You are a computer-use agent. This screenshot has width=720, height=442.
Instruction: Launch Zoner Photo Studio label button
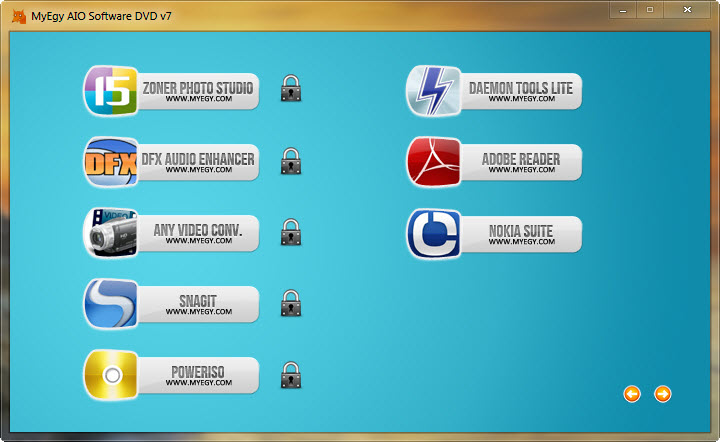[198, 91]
